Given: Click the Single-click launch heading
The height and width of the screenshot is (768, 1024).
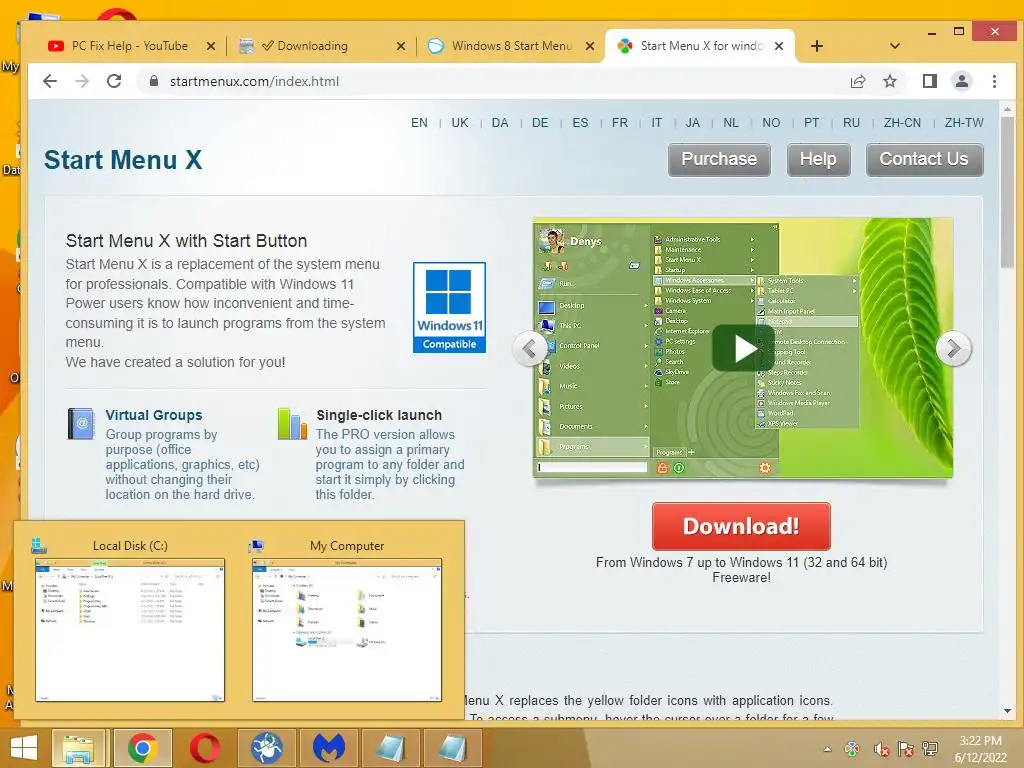Looking at the screenshot, I should (x=379, y=415).
